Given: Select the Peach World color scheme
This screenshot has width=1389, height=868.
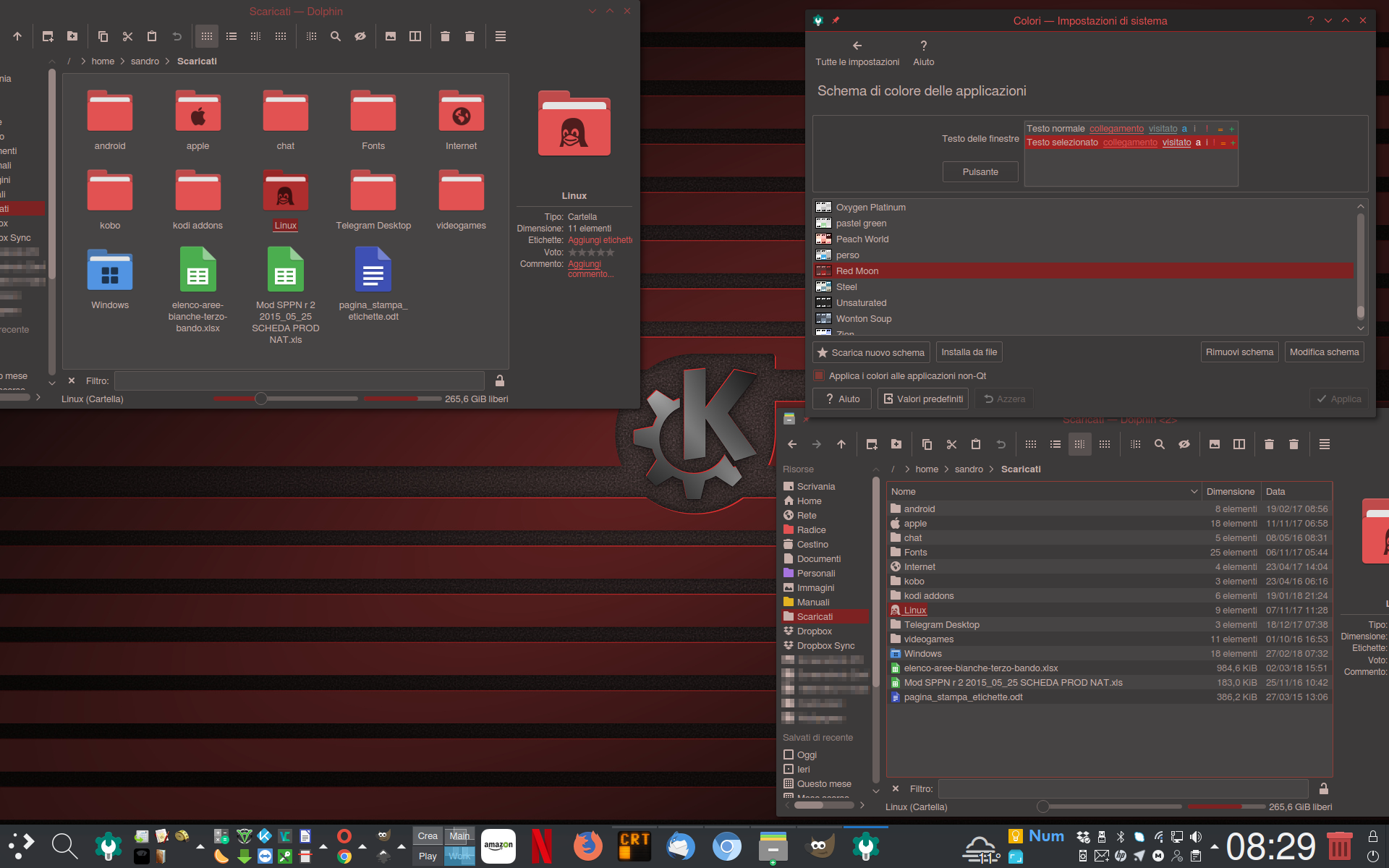Looking at the screenshot, I should [x=1084, y=239].
